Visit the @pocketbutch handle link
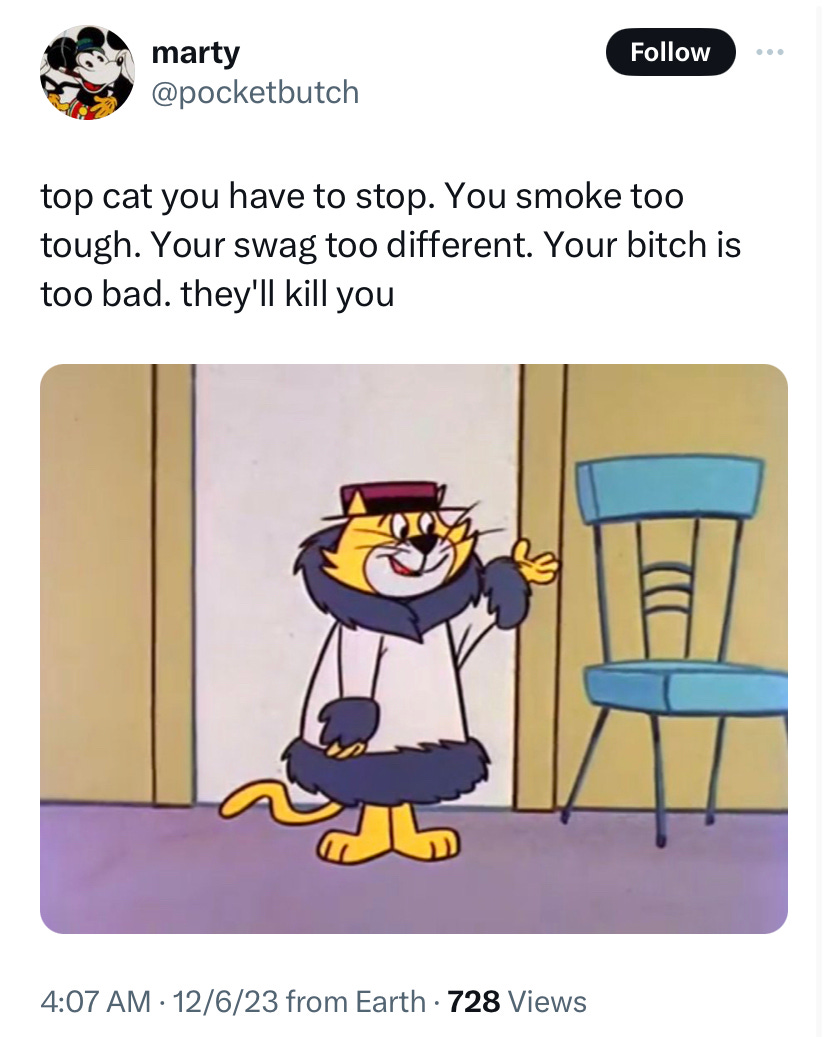This screenshot has width=828, height=1037. 255,92
